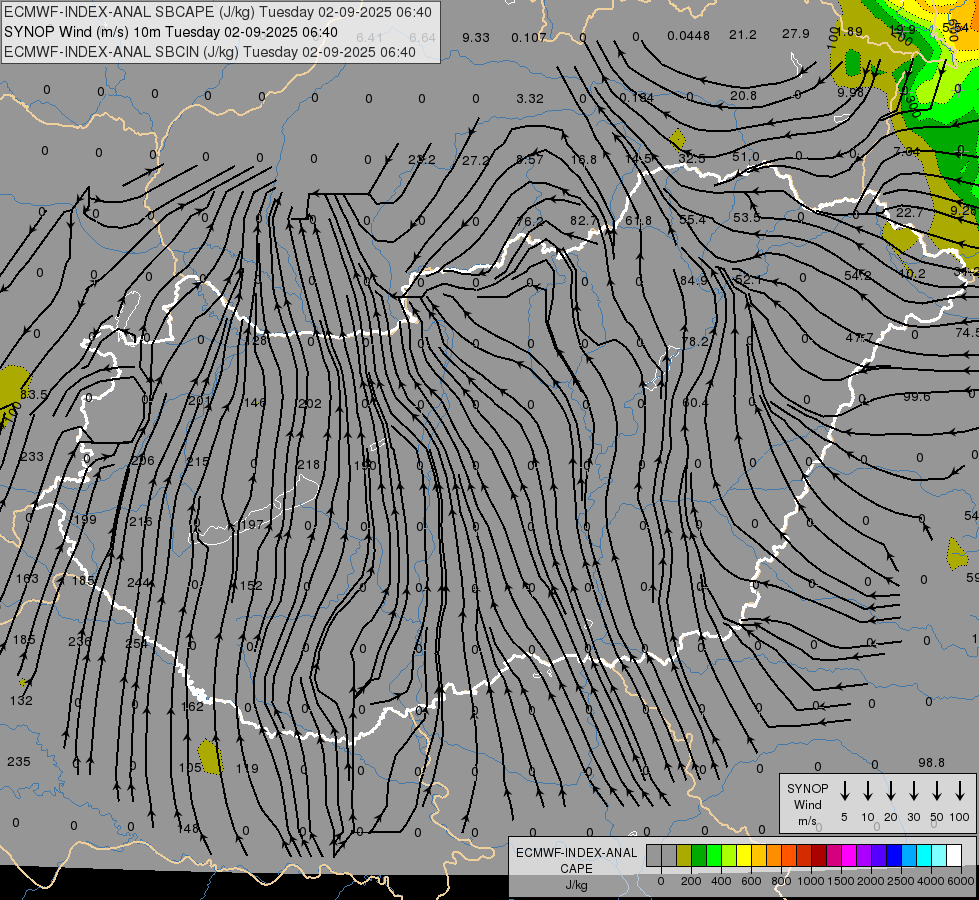
Task: Click the map value 0.0448
Action: pos(688,36)
